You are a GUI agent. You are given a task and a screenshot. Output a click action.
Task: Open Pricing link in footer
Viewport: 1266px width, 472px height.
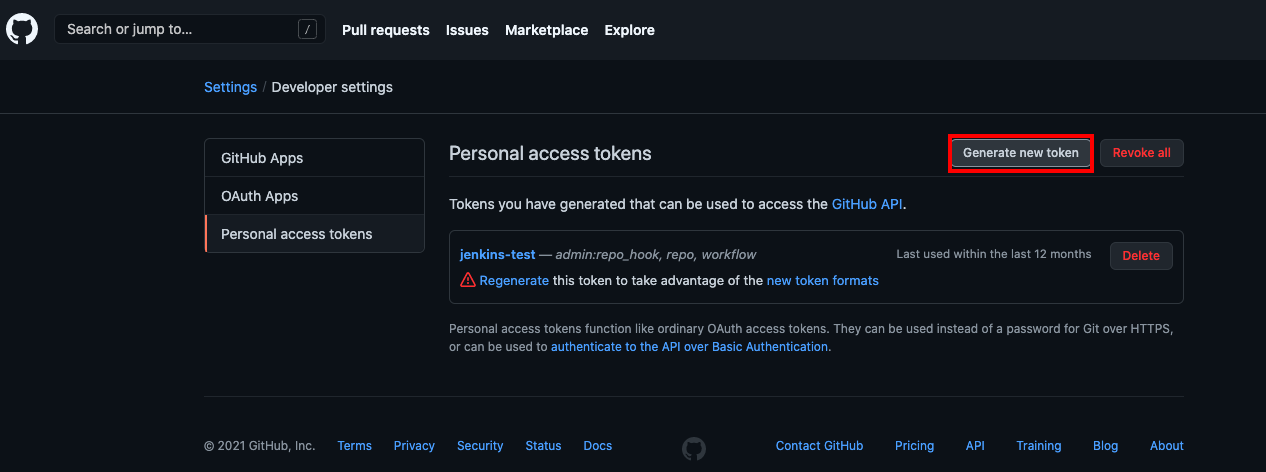coord(915,446)
